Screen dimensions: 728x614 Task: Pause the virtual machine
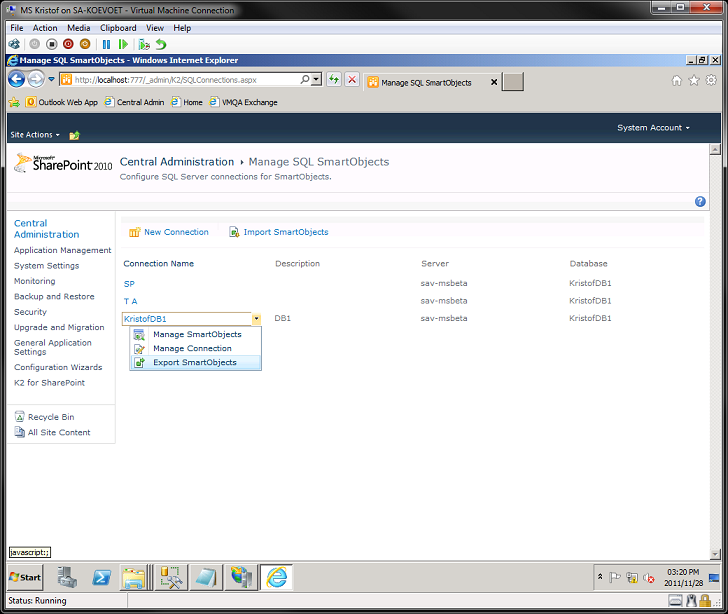106,44
